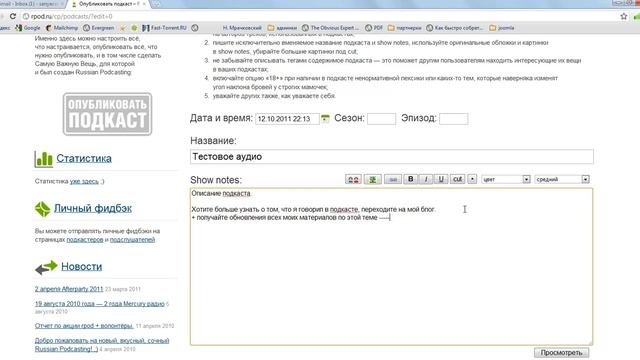The width and height of the screenshot is (640, 360).
Task: Click the Эпизод input field
Action: (453, 119)
